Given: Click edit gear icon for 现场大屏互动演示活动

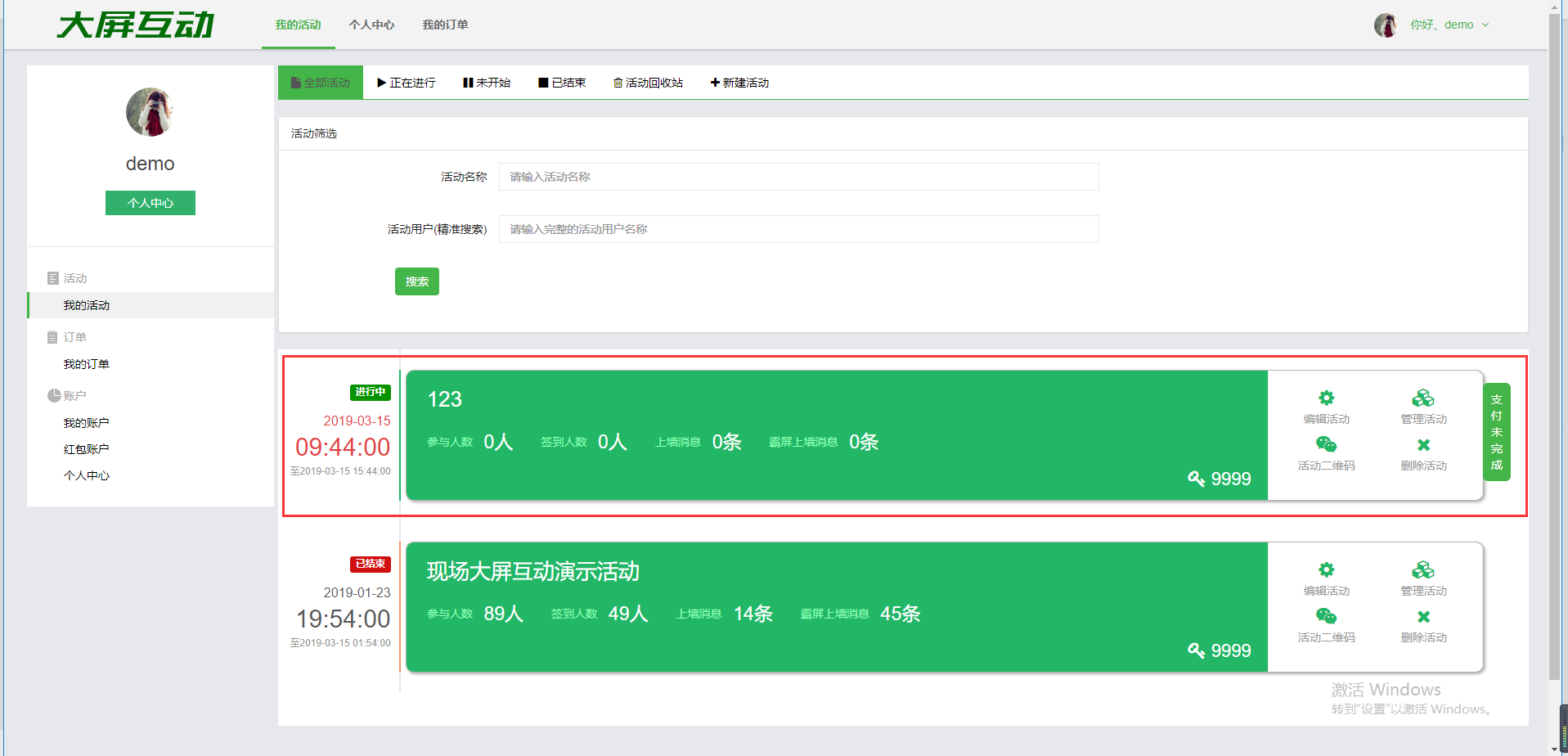Looking at the screenshot, I should click(x=1326, y=570).
